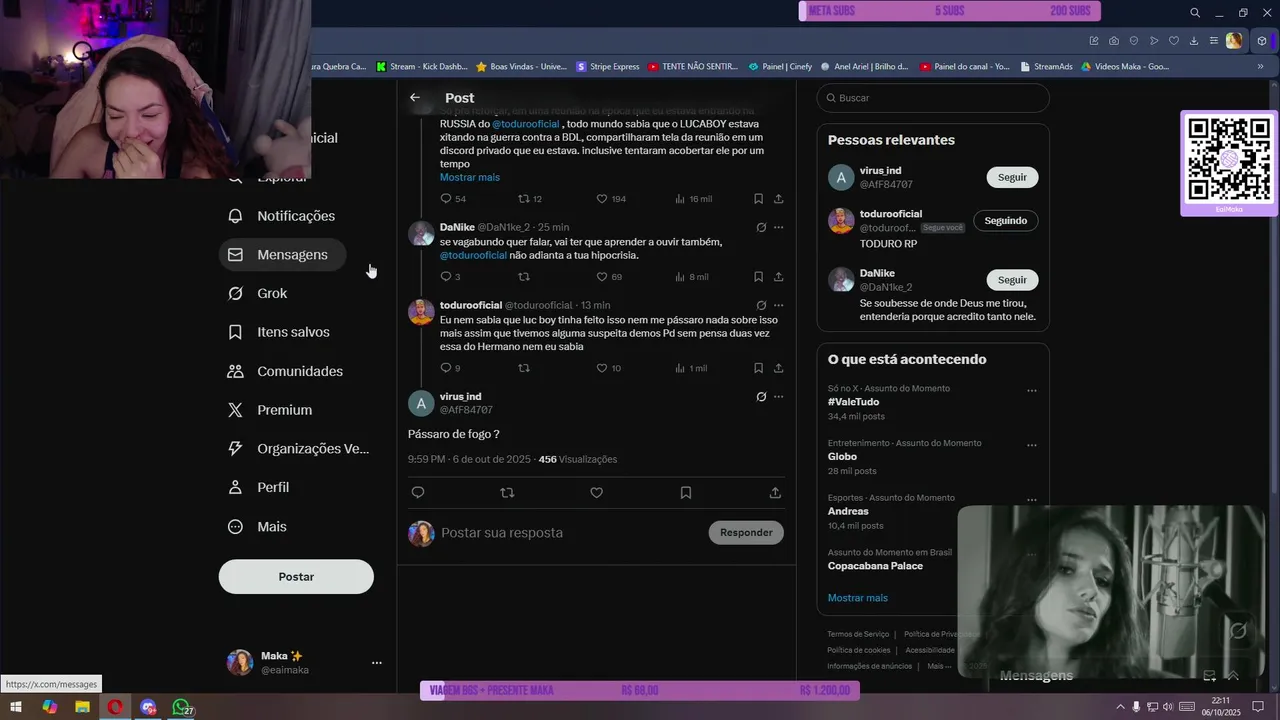Open Premium in the sidebar
1280x720 pixels.
click(x=270, y=410)
